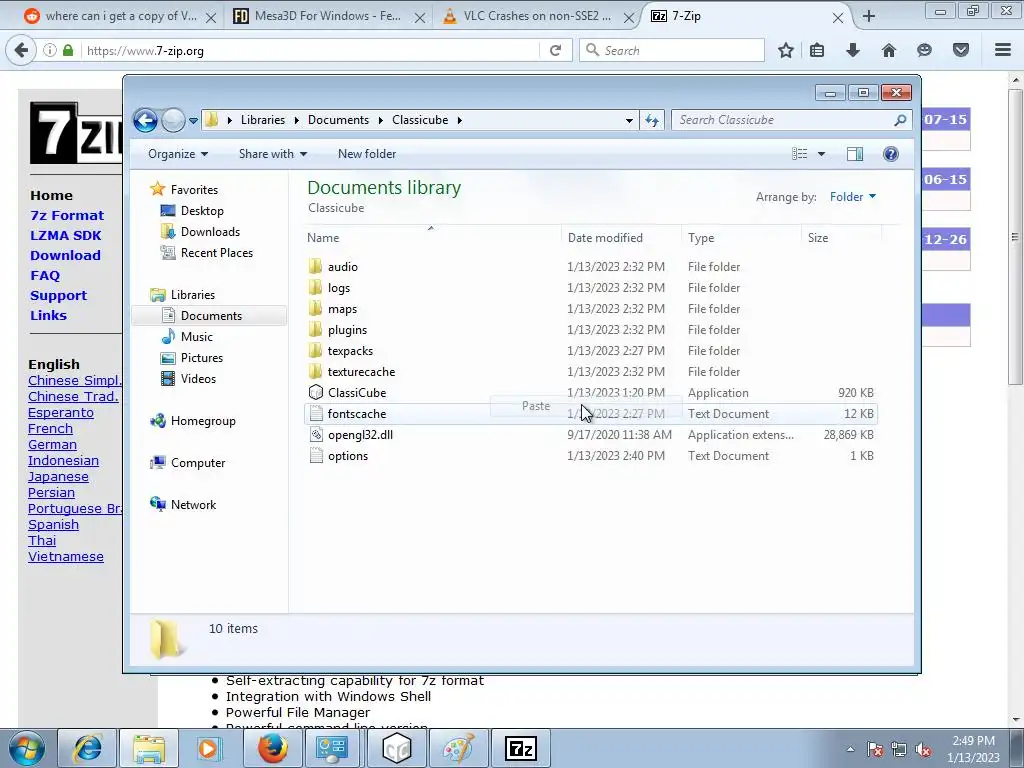Open Explorer's recent locations history arrow
Screen dimensions: 1024x768
tap(193, 121)
